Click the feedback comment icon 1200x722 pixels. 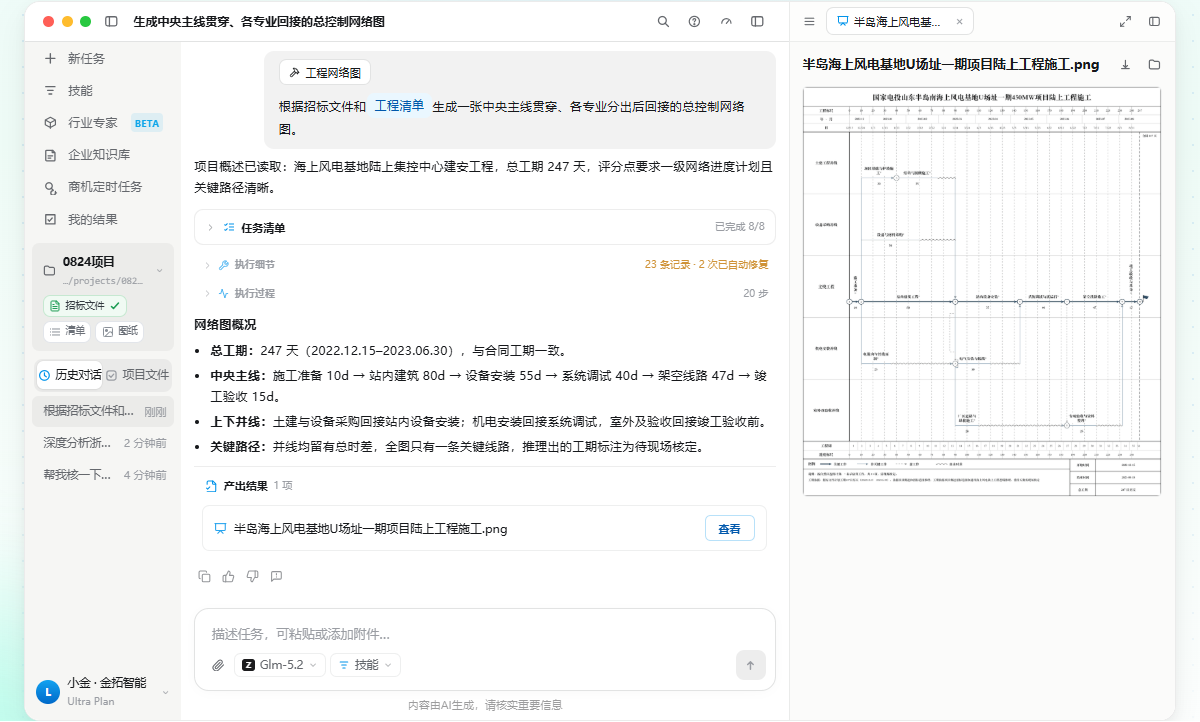tap(276, 576)
